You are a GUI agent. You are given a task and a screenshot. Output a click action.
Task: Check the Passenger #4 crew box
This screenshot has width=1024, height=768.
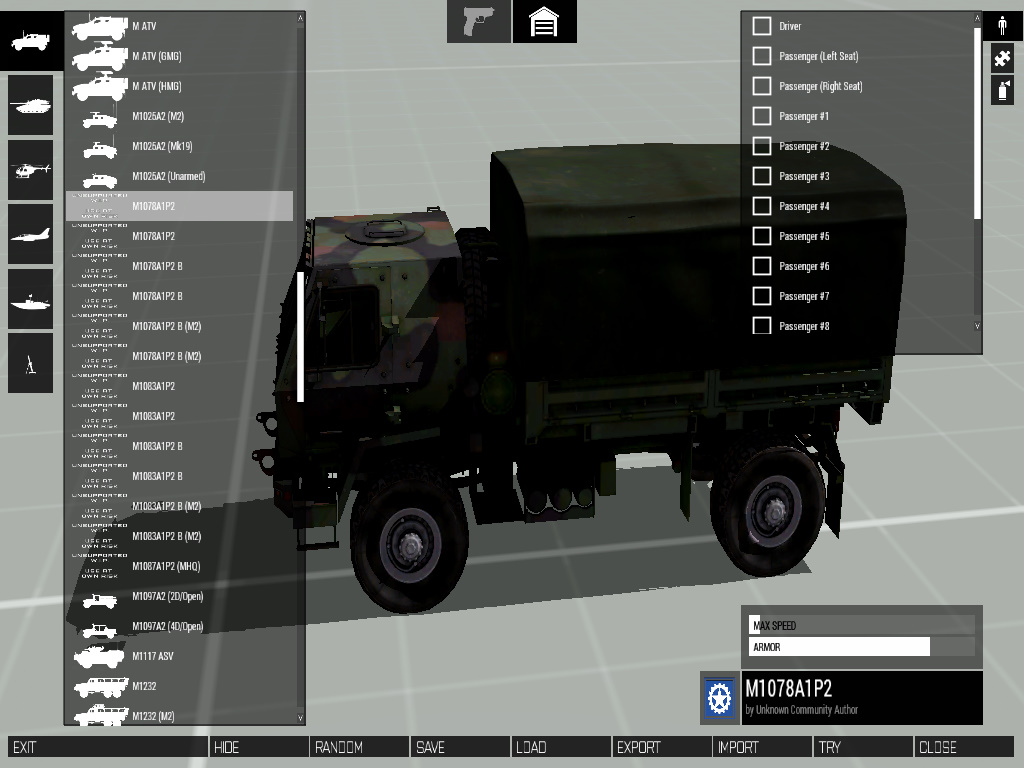tap(762, 206)
